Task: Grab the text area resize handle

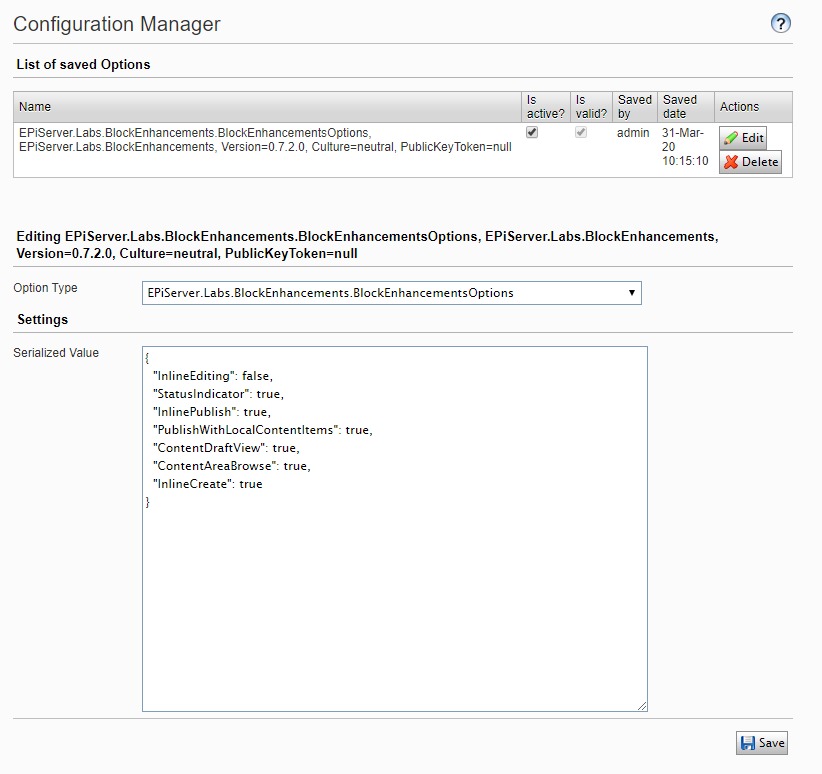Action: coord(642,706)
